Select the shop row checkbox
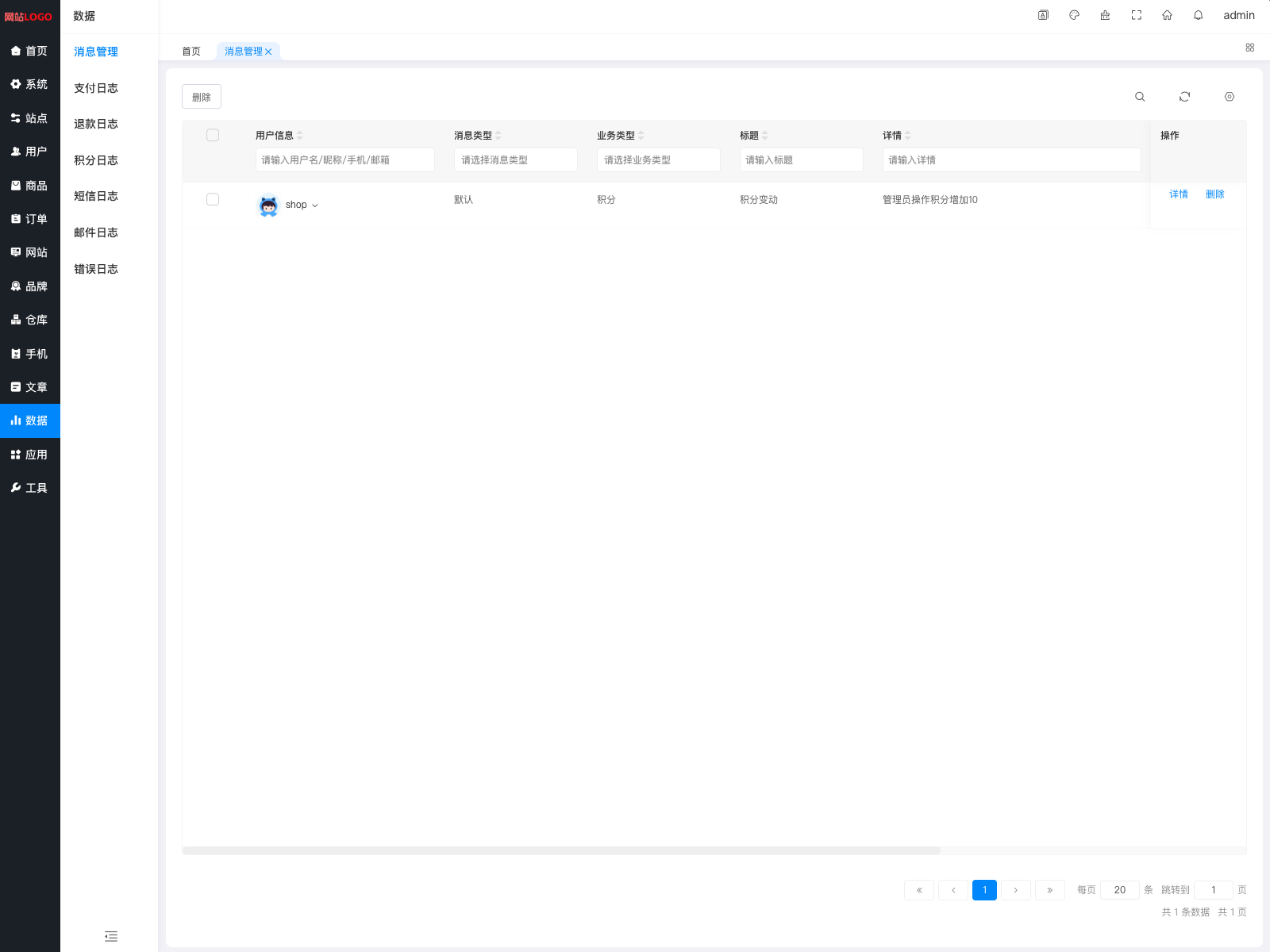This screenshot has height=952, width=1270. coord(213,199)
